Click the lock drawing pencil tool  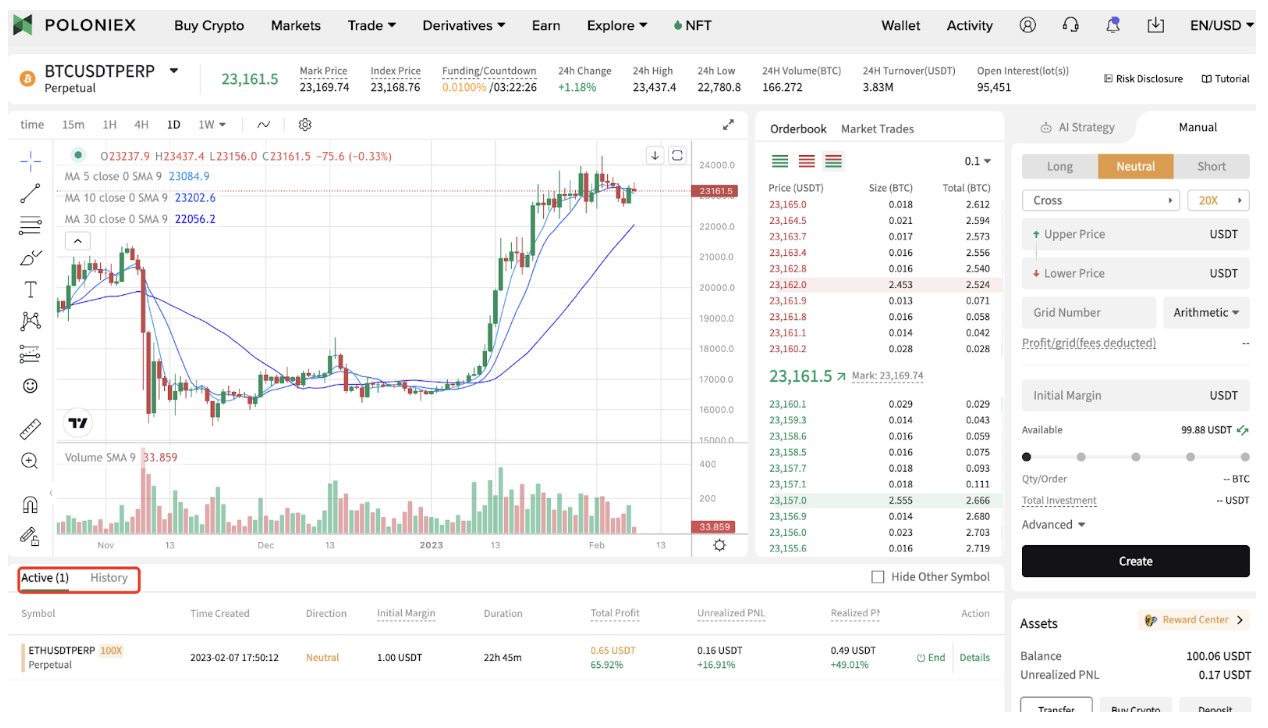30,536
